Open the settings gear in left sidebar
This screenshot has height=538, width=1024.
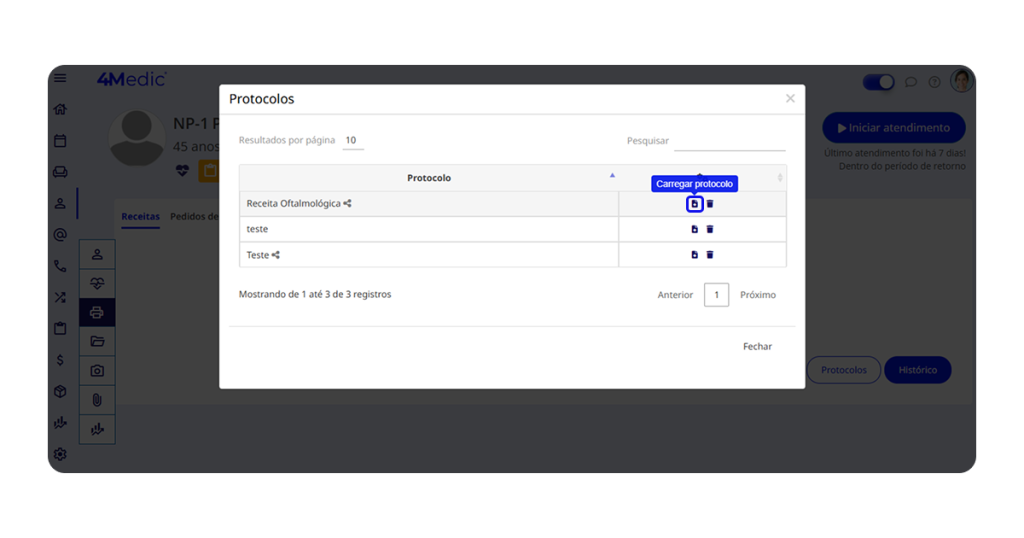[60, 454]
